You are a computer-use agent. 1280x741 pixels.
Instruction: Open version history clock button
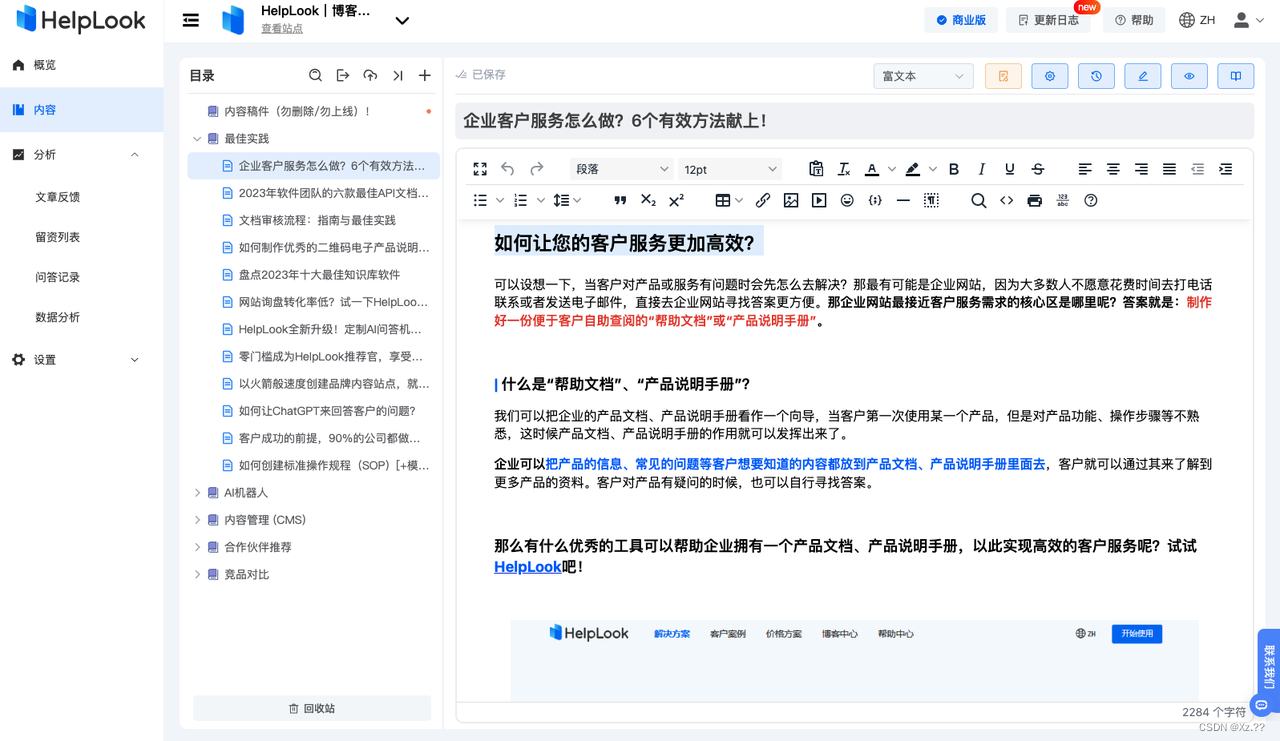(1096, 76)
